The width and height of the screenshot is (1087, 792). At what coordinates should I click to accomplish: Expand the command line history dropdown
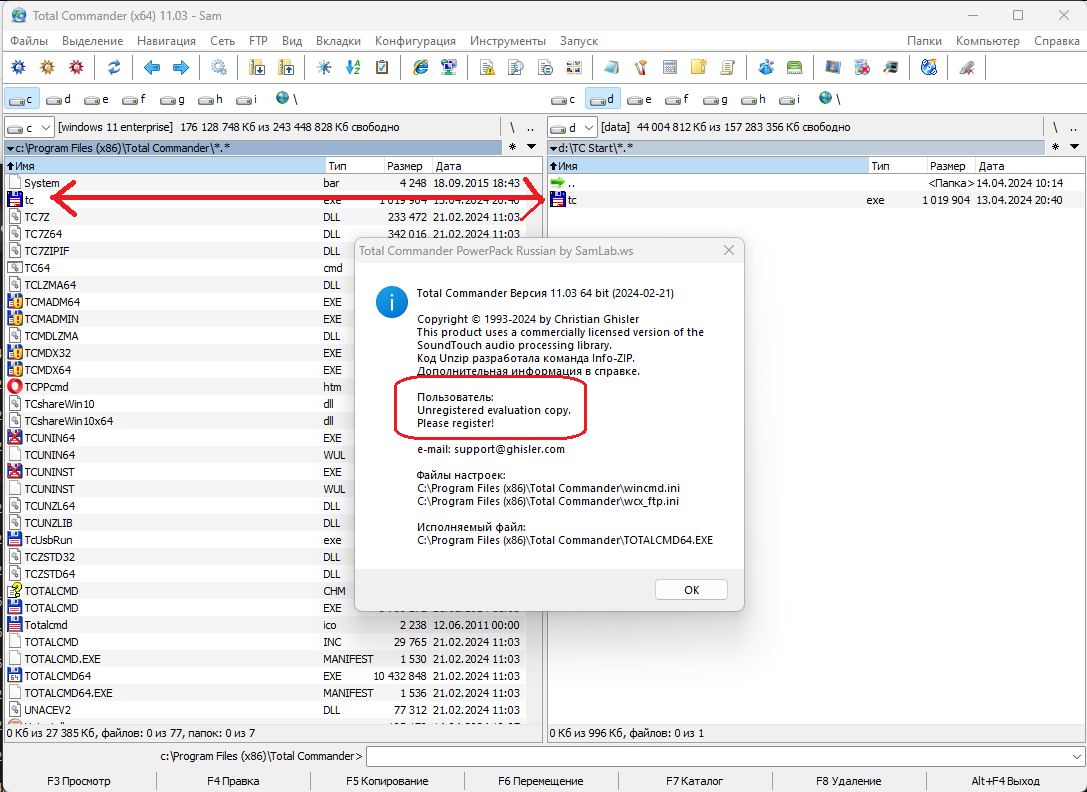point(1076,757)
